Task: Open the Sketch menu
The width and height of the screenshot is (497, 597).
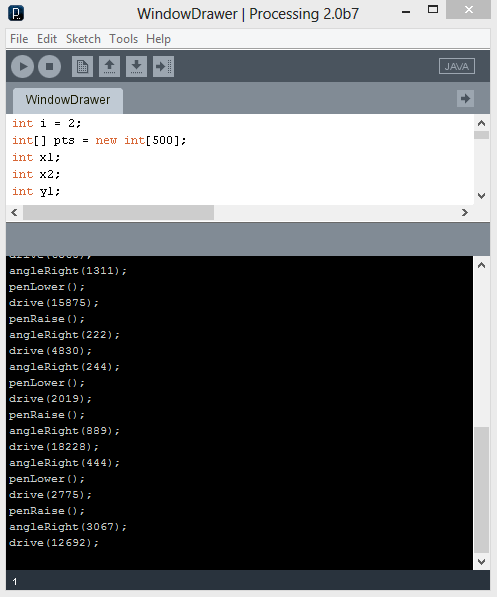Action: [83, 39]
